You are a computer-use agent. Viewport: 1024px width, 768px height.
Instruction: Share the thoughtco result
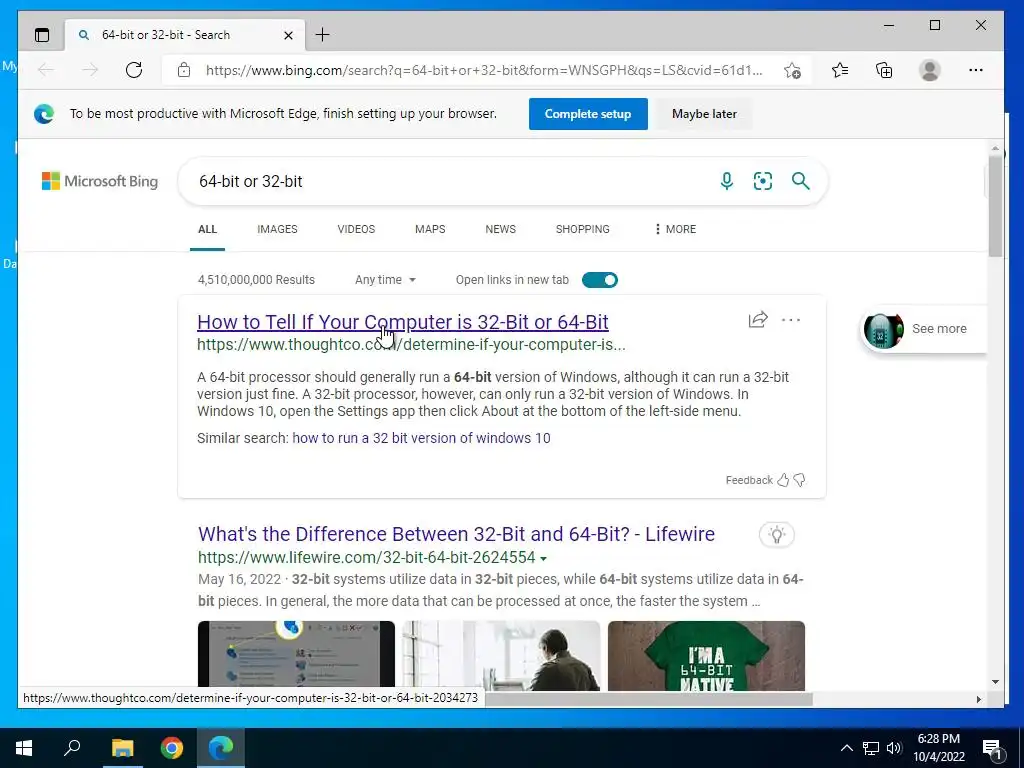[x=758, y=319]
